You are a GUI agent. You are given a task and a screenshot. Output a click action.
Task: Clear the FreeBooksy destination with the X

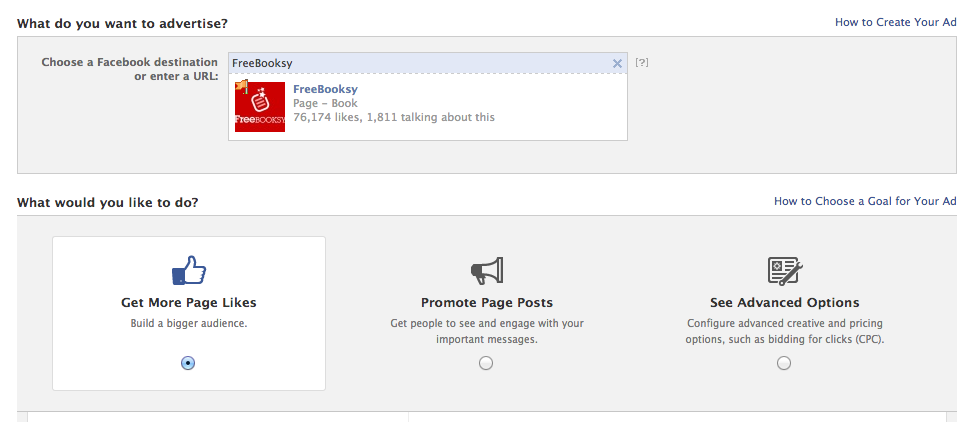pyautogui.click(x=617, y=63)
